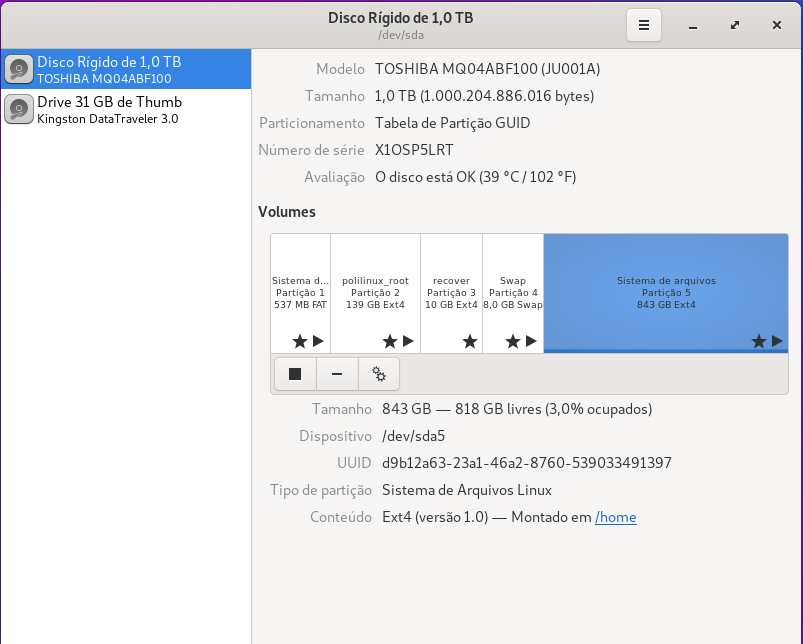Click Tabela de Partição GUID text

pyautogui.click(x=453, y=123)
